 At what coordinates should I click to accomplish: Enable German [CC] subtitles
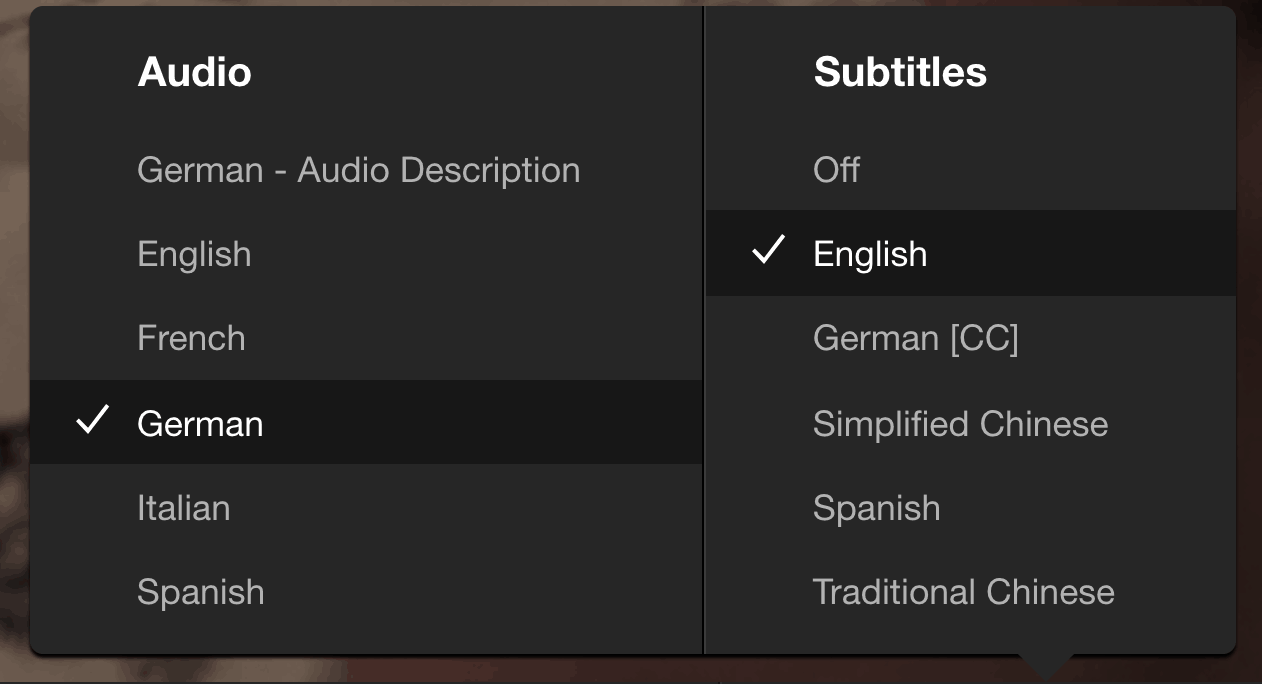pos(916,338)
